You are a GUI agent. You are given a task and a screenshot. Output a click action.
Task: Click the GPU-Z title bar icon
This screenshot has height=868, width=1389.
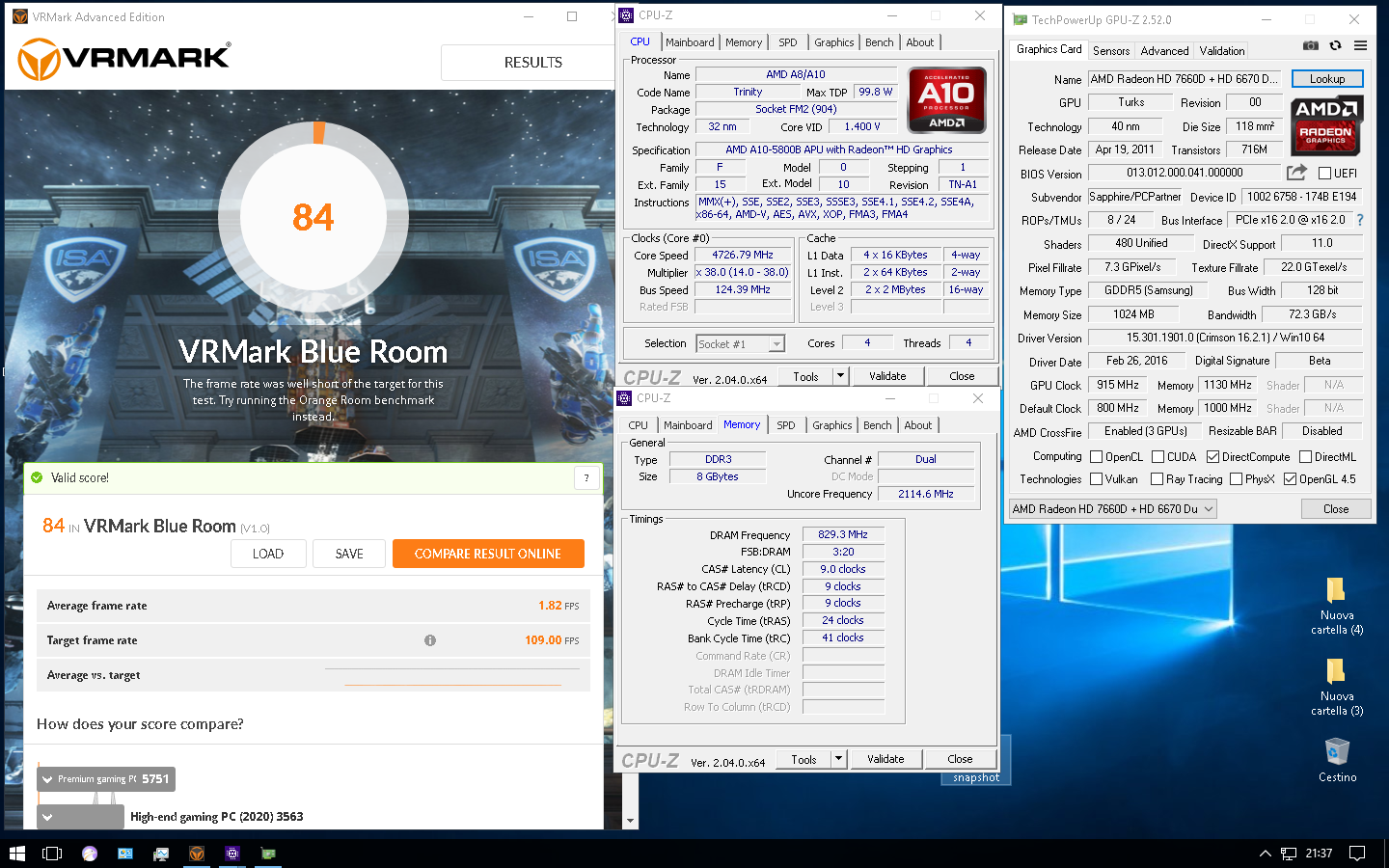point(1020,19)
